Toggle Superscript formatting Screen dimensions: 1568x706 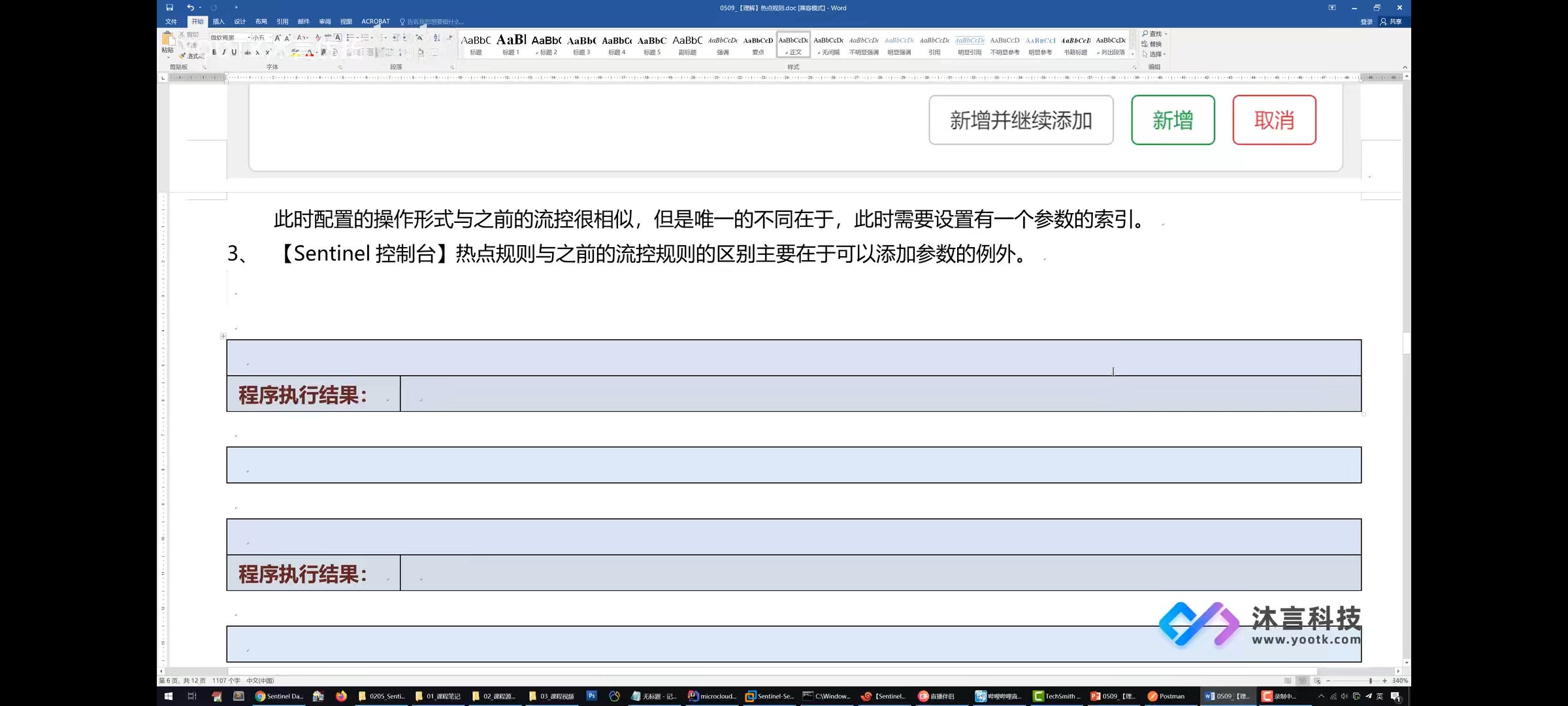[267, 52]
